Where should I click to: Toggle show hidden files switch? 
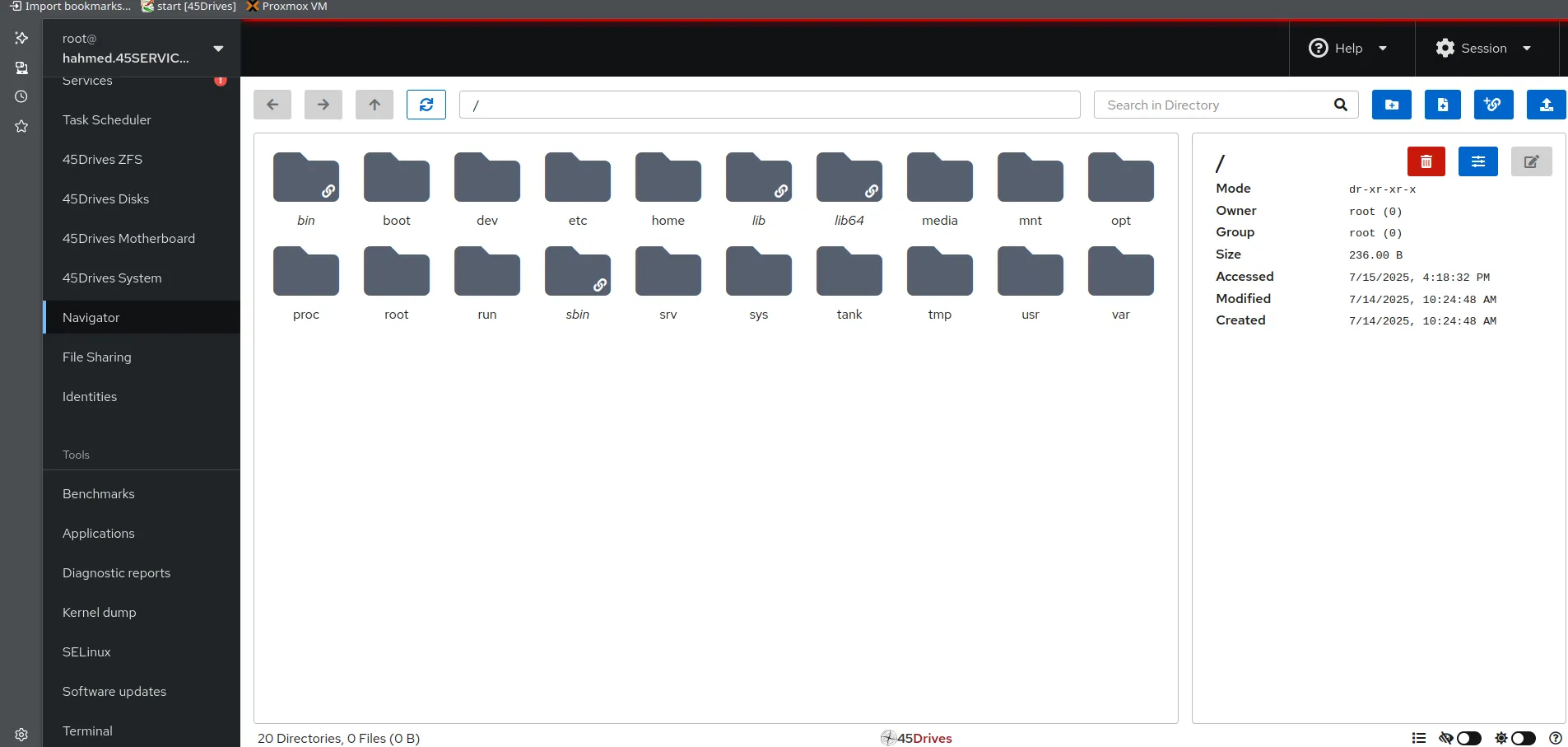pyautogui.click(x=1468, y=738)
